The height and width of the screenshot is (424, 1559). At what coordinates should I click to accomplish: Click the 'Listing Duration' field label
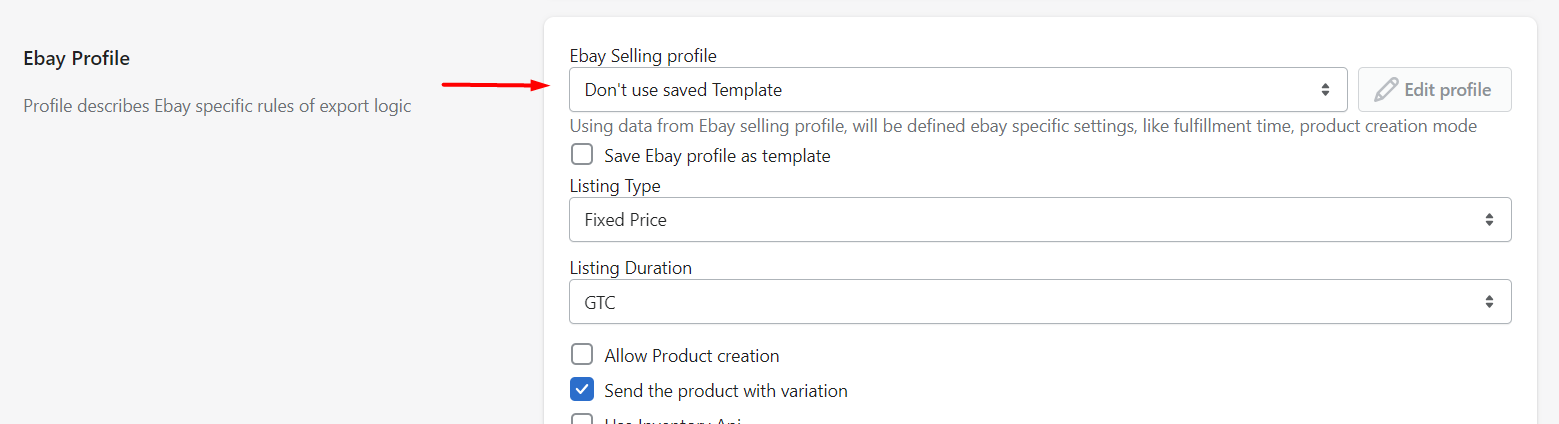tap(631, 268)
